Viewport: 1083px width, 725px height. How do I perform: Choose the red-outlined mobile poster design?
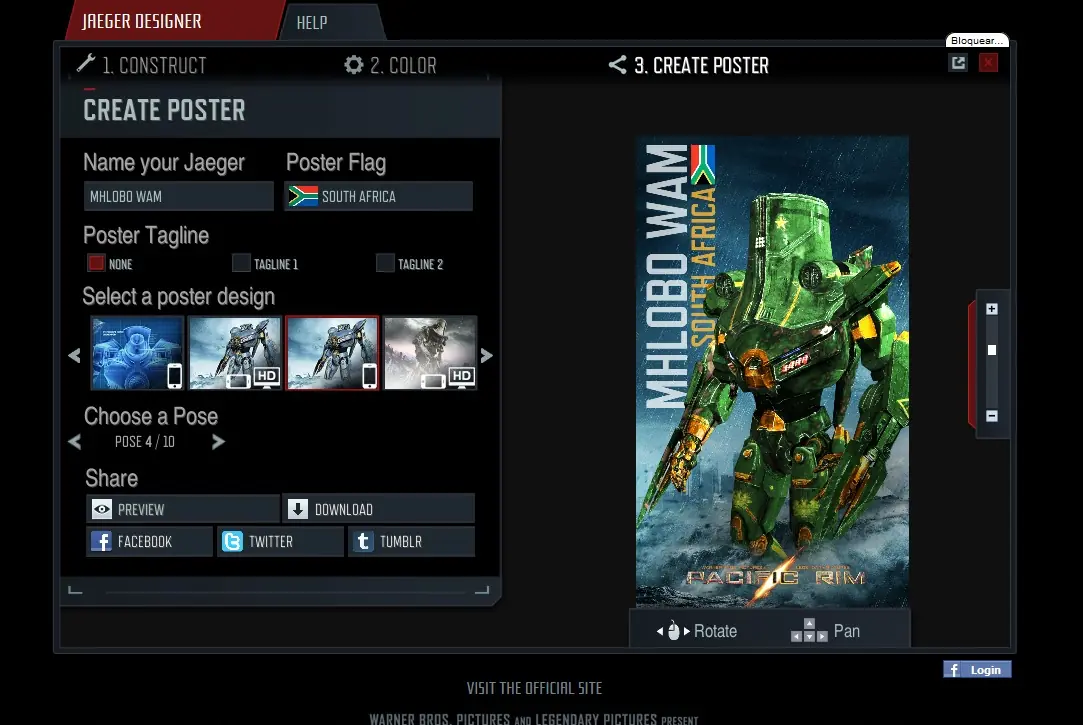(x=332, y=353)
